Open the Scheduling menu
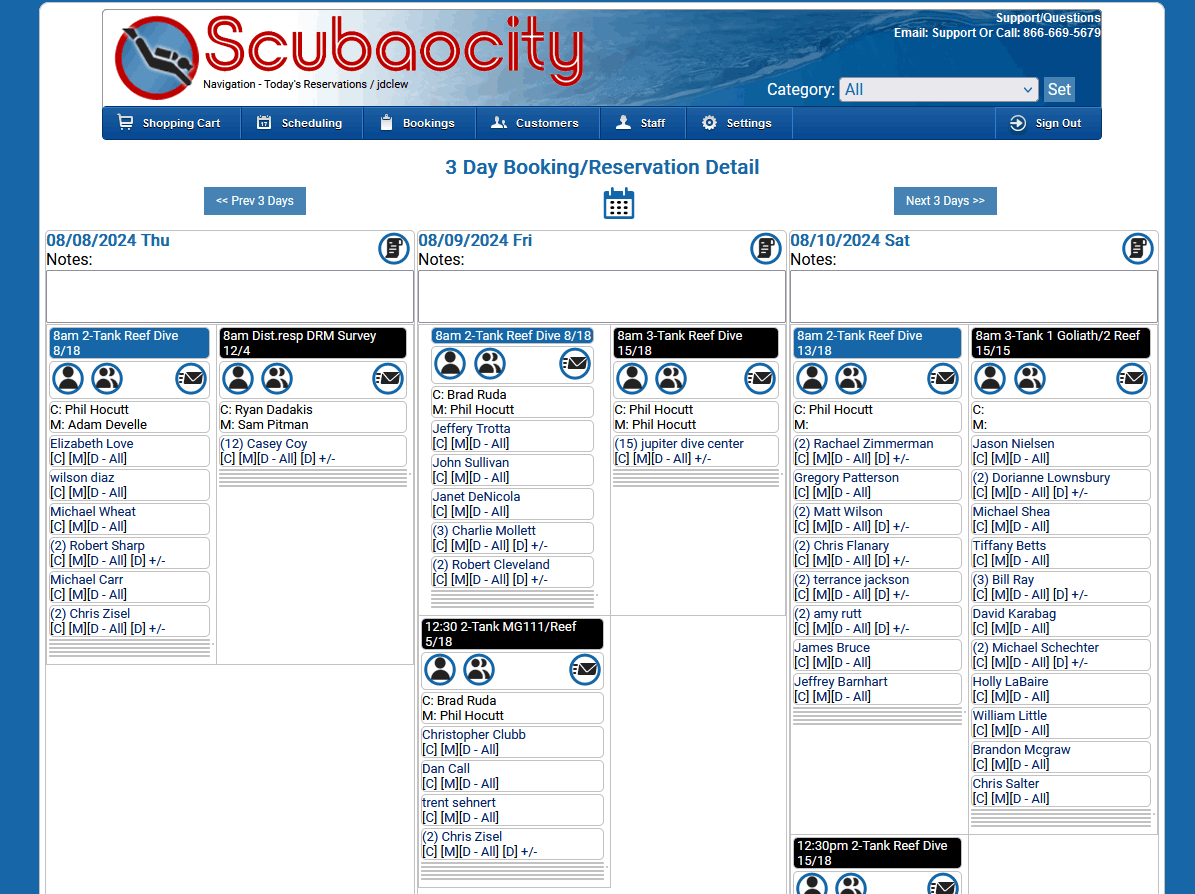This screenshot has height=894, width=1195. tap(299, 123)
